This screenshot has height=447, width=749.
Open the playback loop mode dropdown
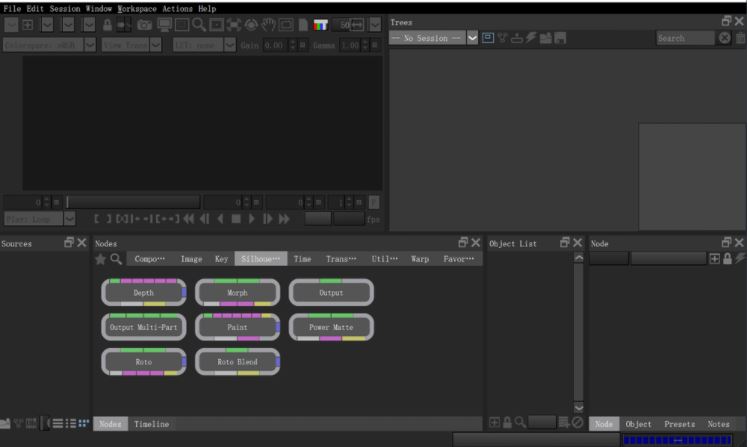tap(69, 218)
